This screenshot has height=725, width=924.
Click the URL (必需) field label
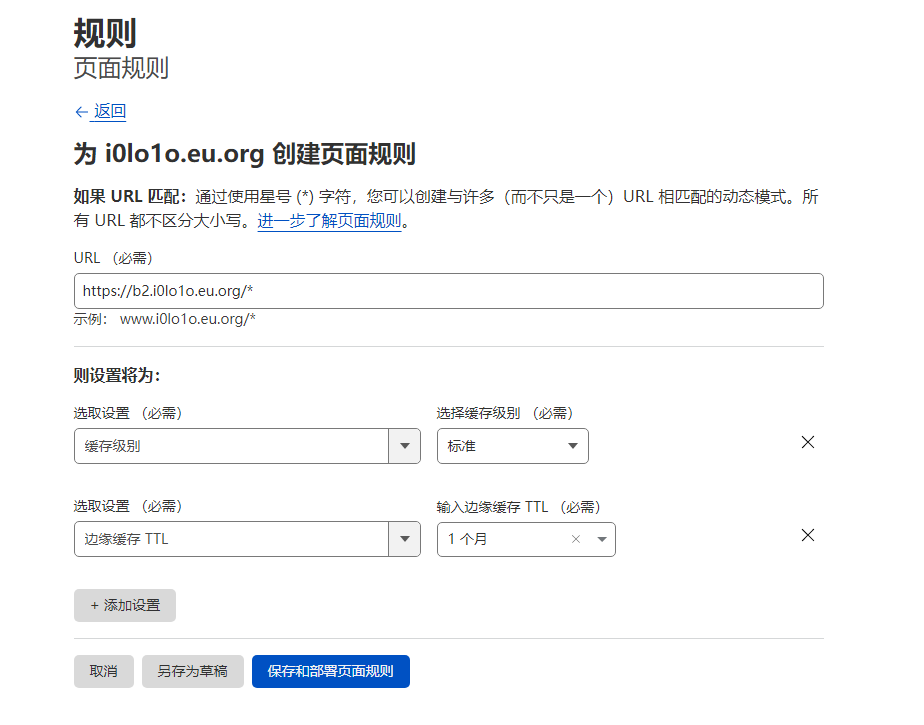pyautogui.click(x=113, y=258)
